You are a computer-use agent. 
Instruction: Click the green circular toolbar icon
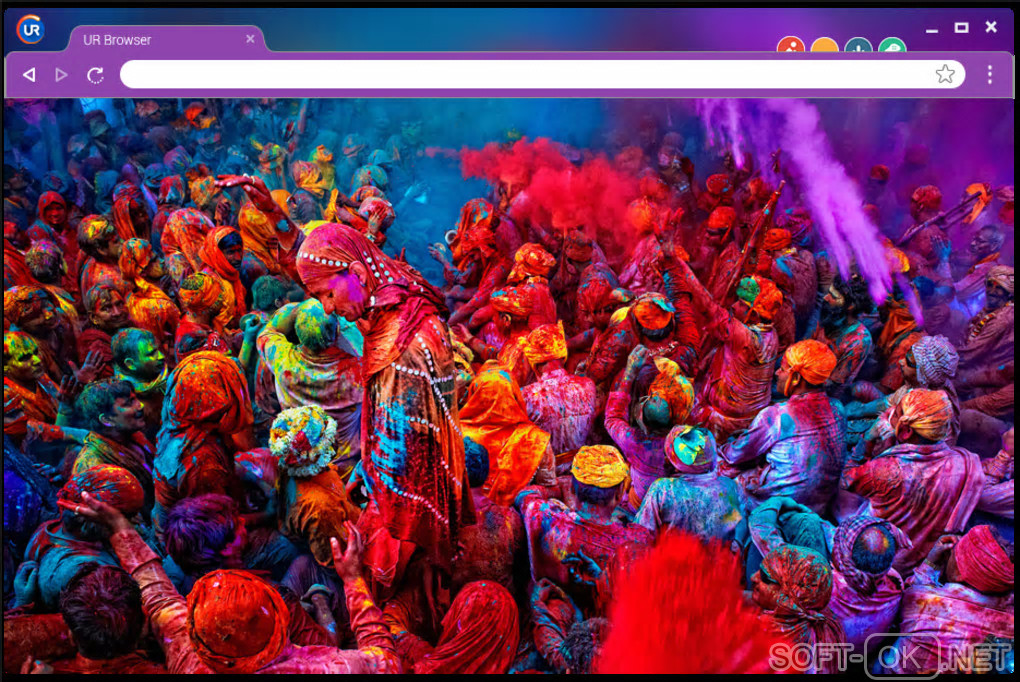point(892,44)
